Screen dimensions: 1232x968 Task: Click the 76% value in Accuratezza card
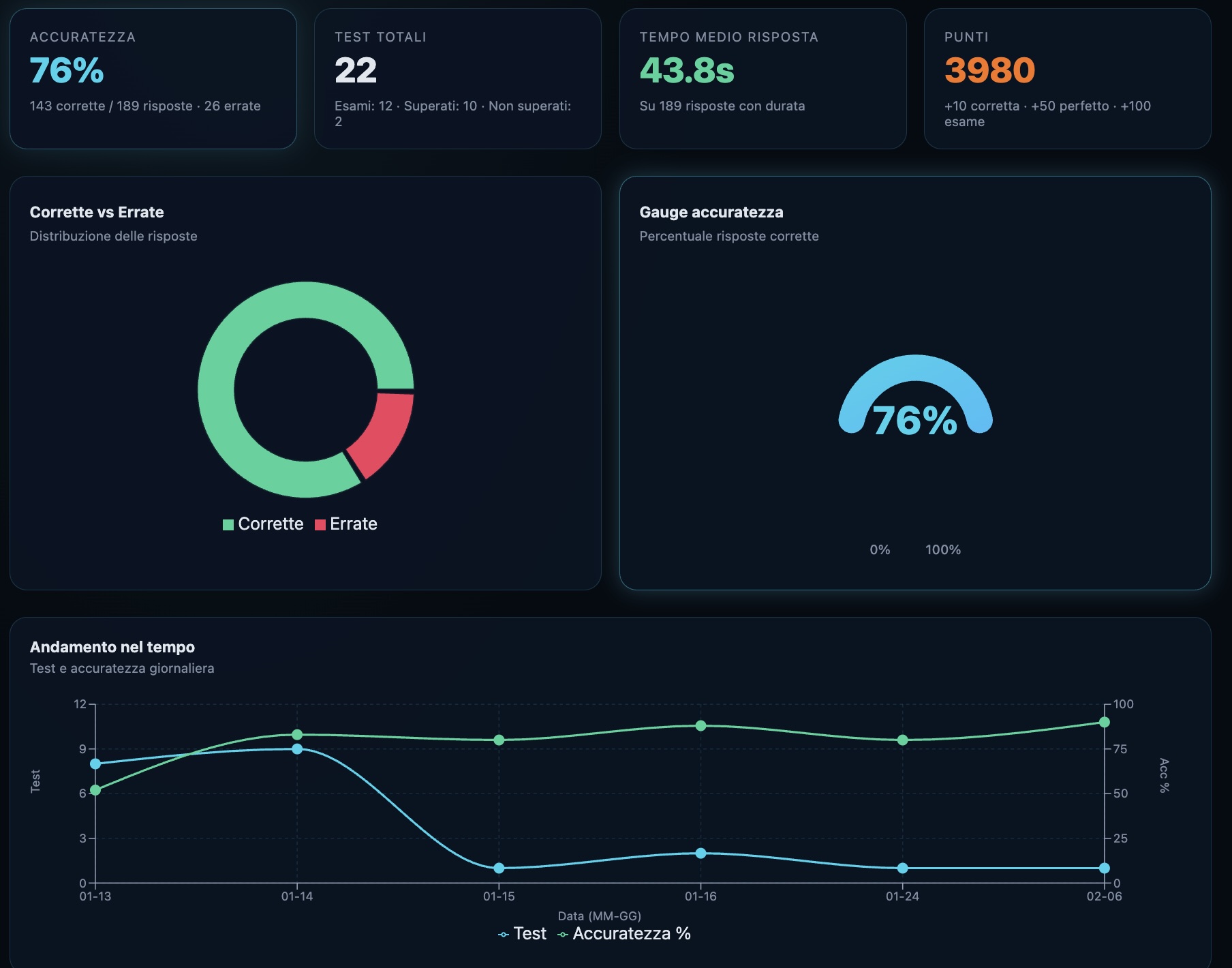pyautogui.click(x=67, y=71)
